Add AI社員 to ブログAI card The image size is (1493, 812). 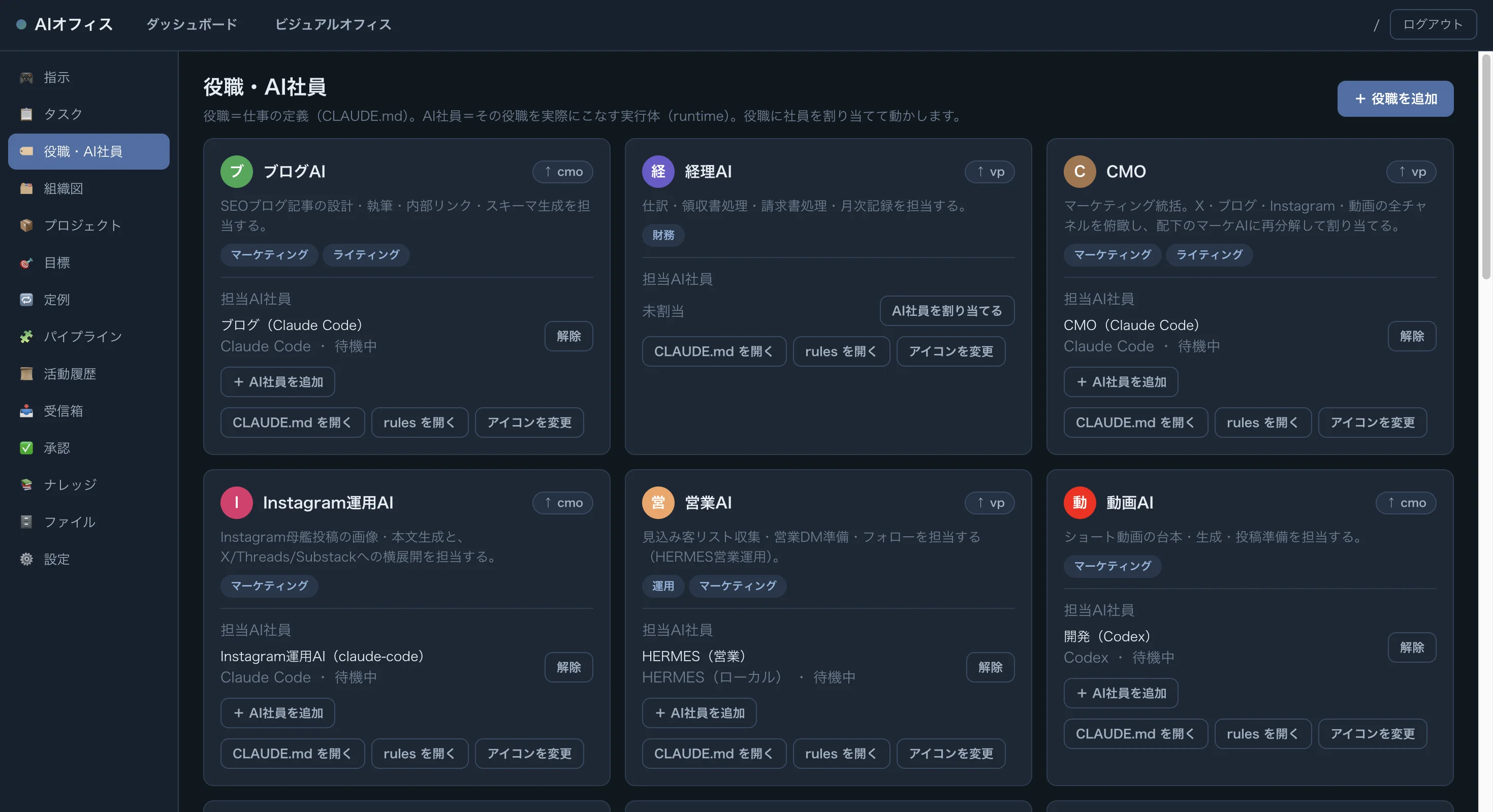pyautogui.click(x=277, y=382)
